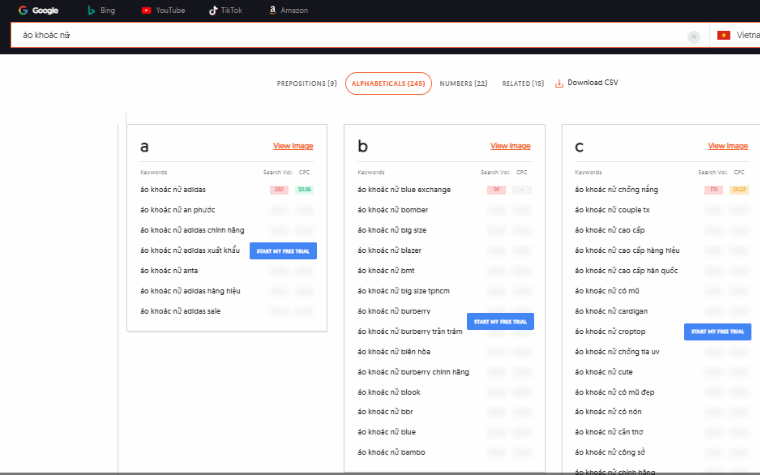Click View Image in the 'c' card
Screen dimensions: 760x475
tap(728, 146)
